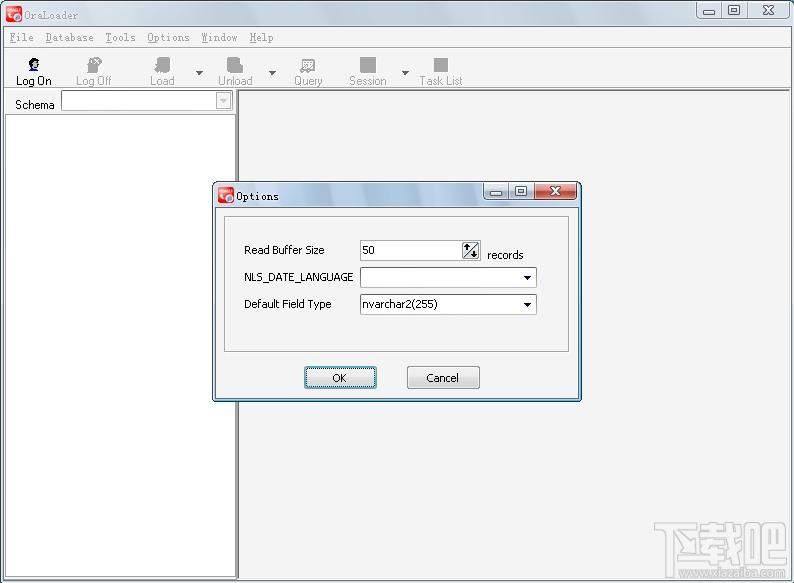Close the OraLoader main window
The width and height of the screenshot is (794, 583).
click(x=768, y=10)
